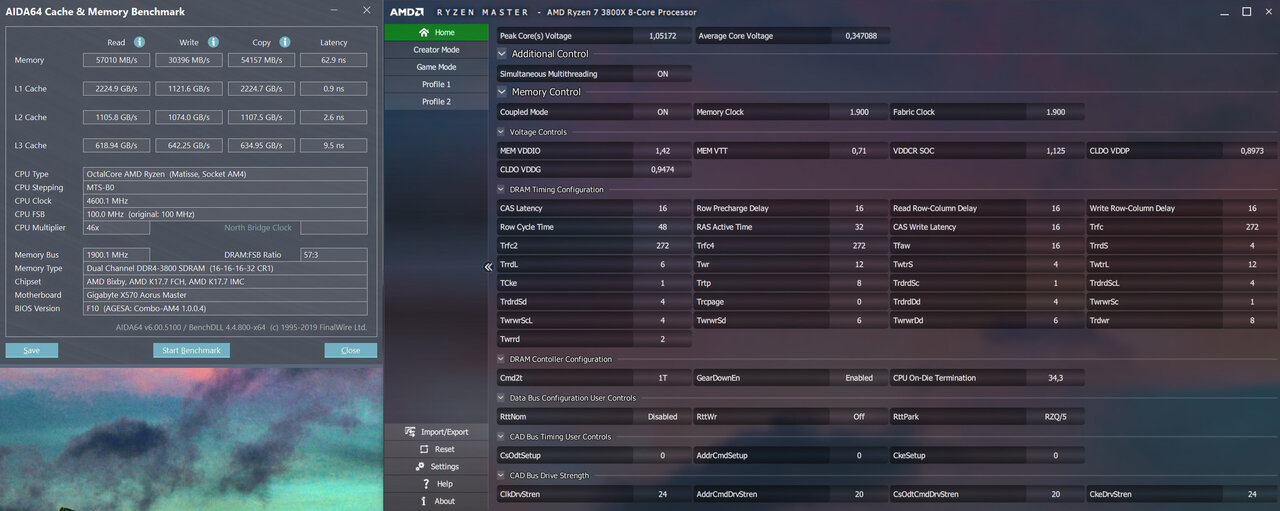1280x511 pixels.
Task: Click the Settings gears icon in sidebar
Action: tap(421, 466)
